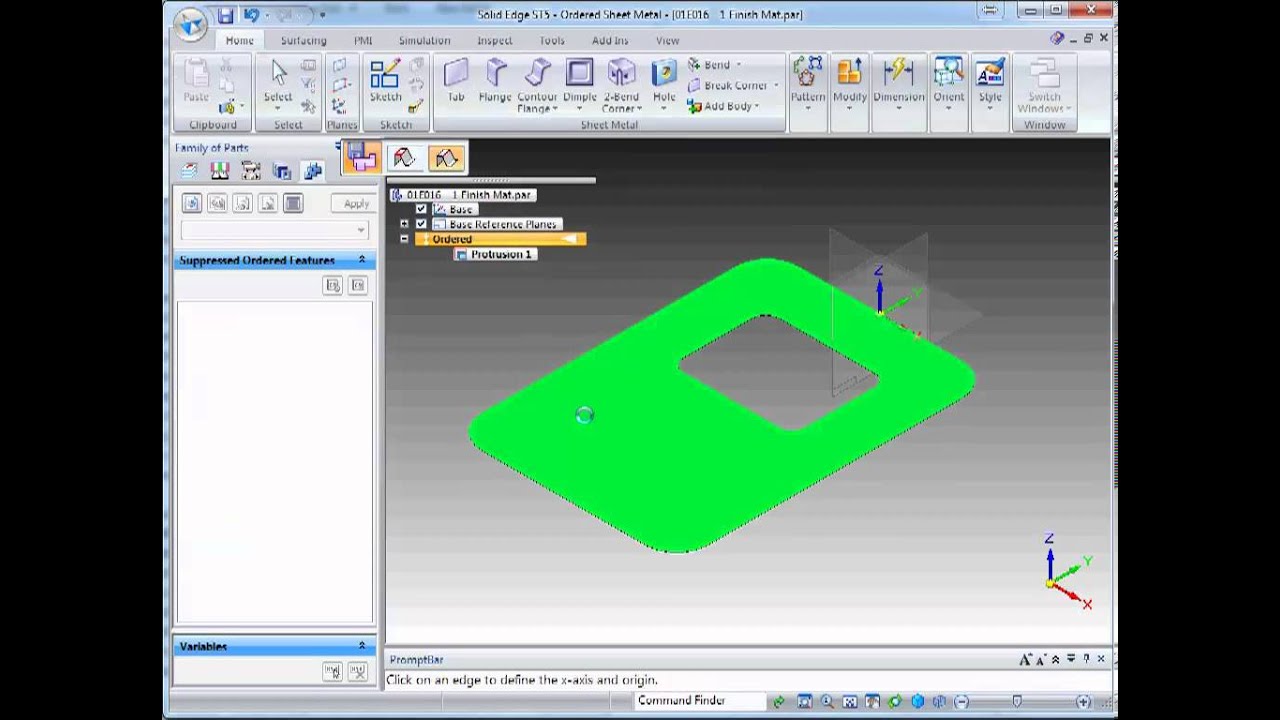
Task: Select the Flange tool
Action: [x=495, y=80]
